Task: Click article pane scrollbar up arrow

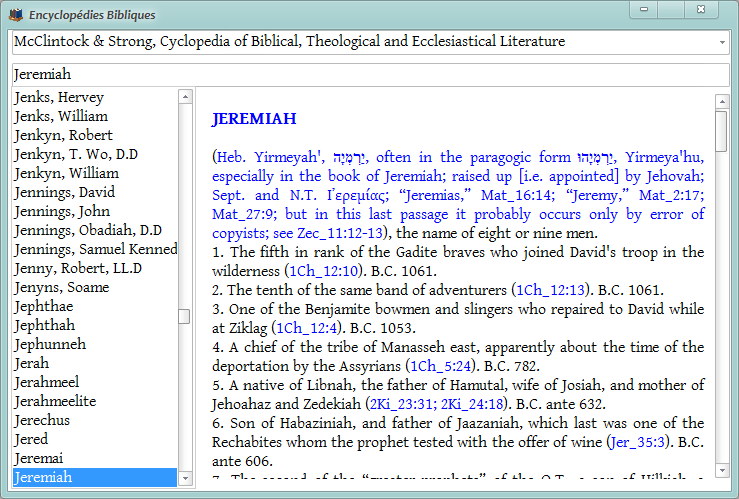Action: pyautogui.click(x=722, y=101)
